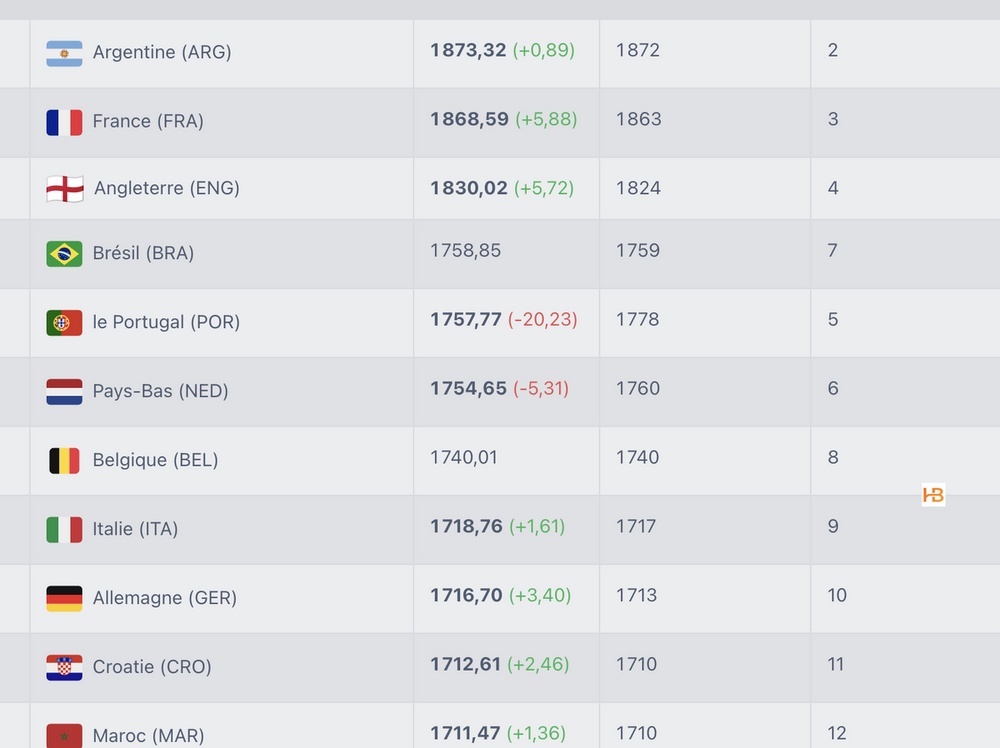Click Pays-Bas previous points 1760
The image size is (1000, 748).
point(638,388)
